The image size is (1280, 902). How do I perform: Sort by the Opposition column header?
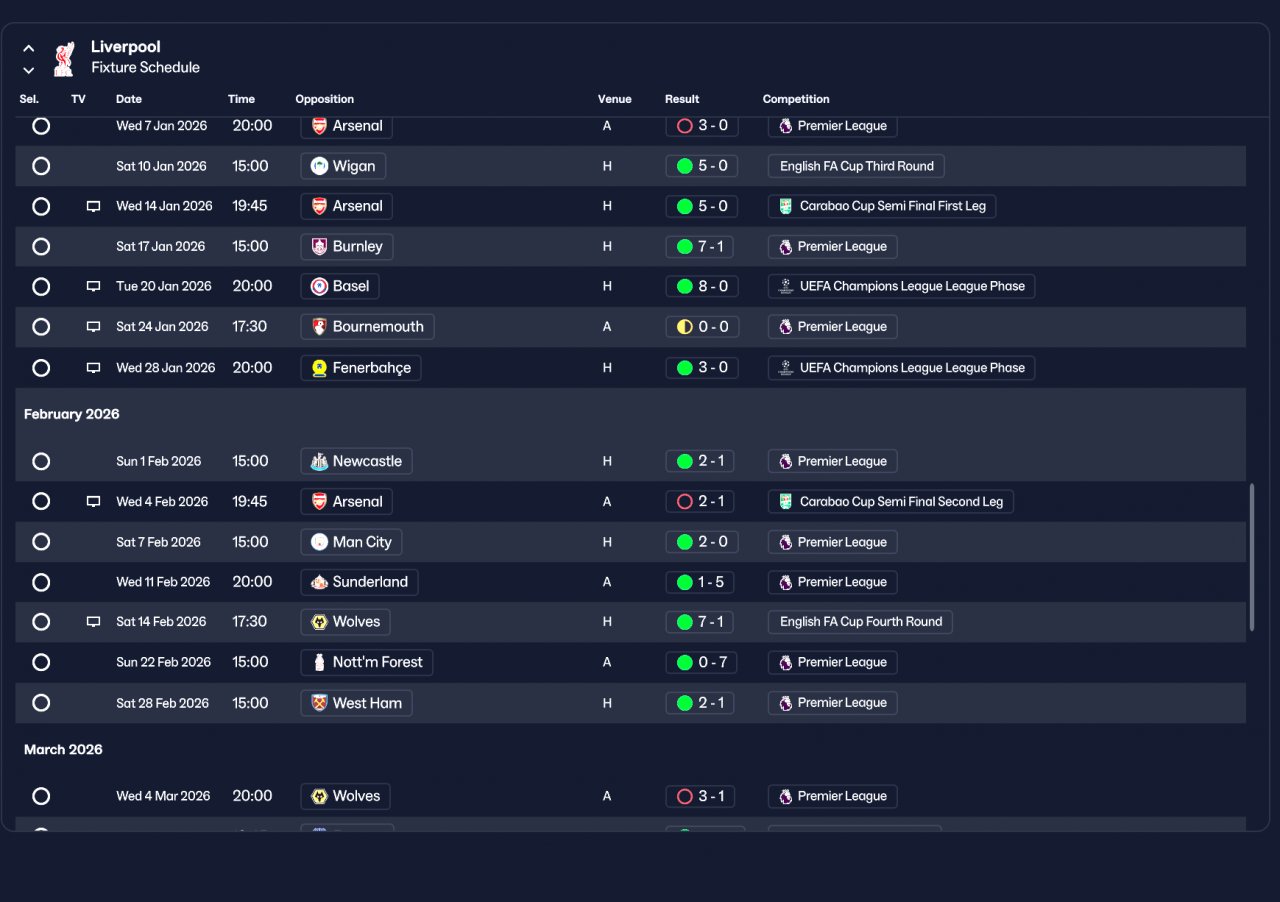(325, 99)
